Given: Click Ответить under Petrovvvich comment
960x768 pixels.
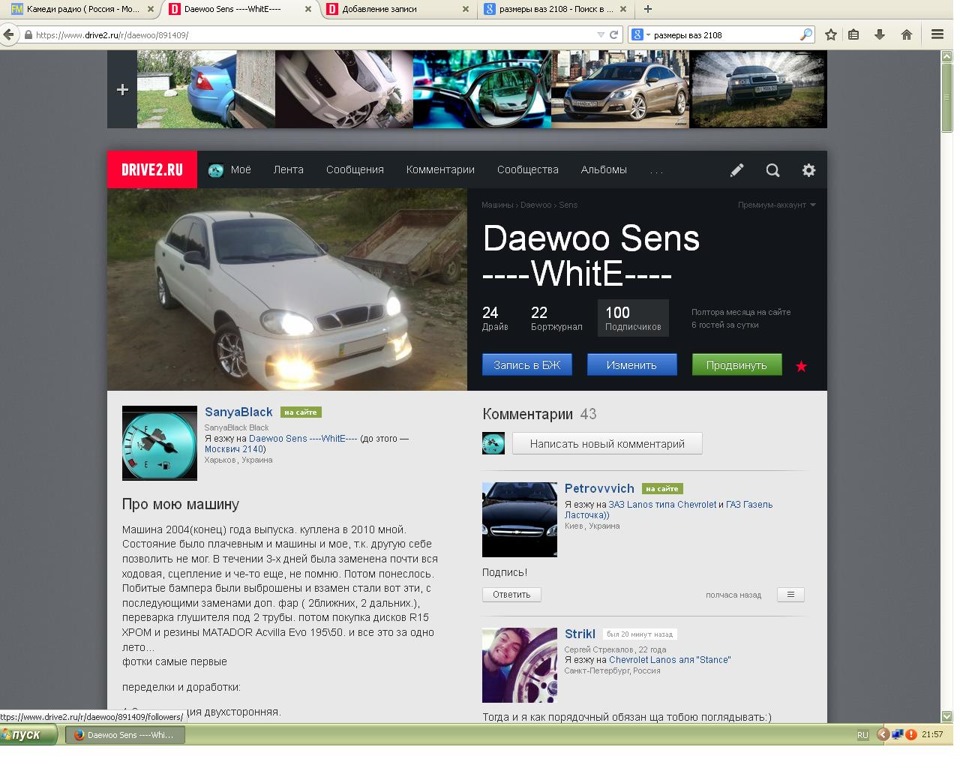Looking at the screenshot, I should click(511, 595).
